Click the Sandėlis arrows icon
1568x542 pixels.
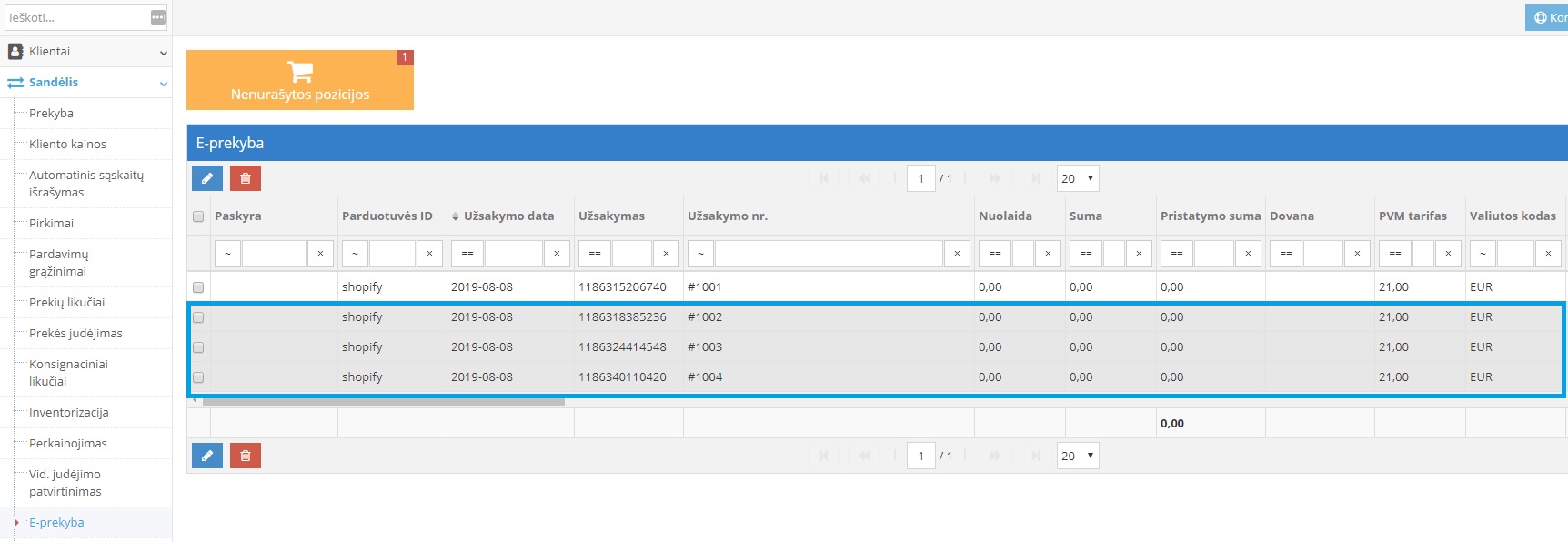point(15,83)
